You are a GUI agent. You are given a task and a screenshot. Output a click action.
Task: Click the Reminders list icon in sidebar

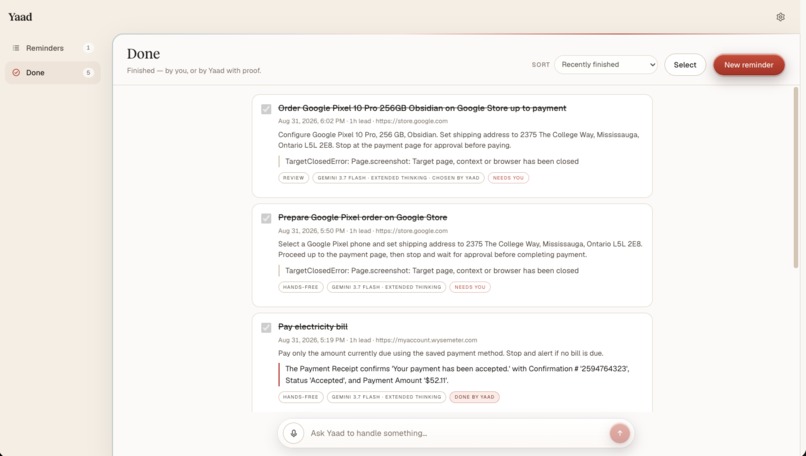[x=16, y=48]
